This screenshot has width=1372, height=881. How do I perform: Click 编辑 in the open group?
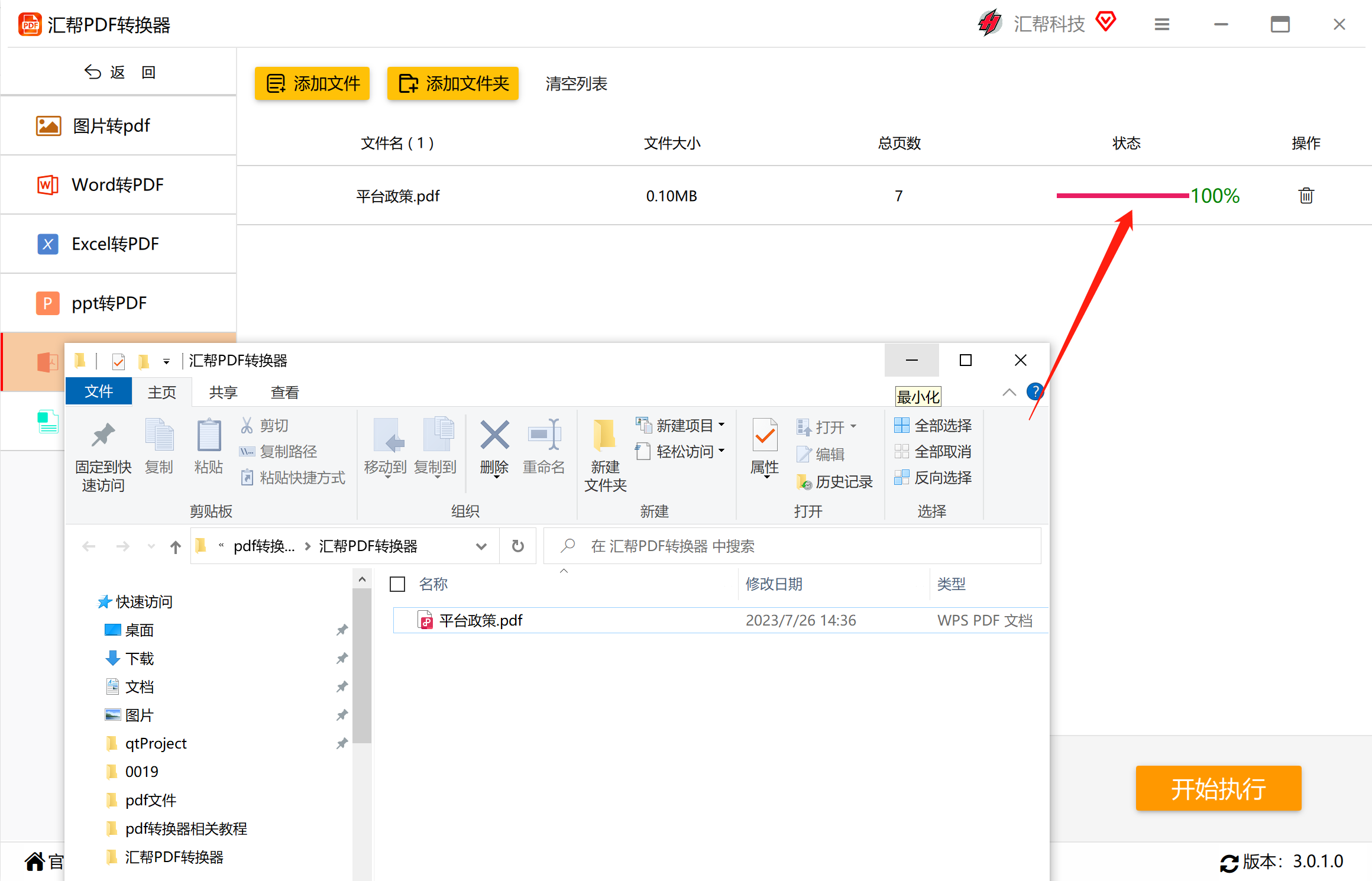(820, 454)
